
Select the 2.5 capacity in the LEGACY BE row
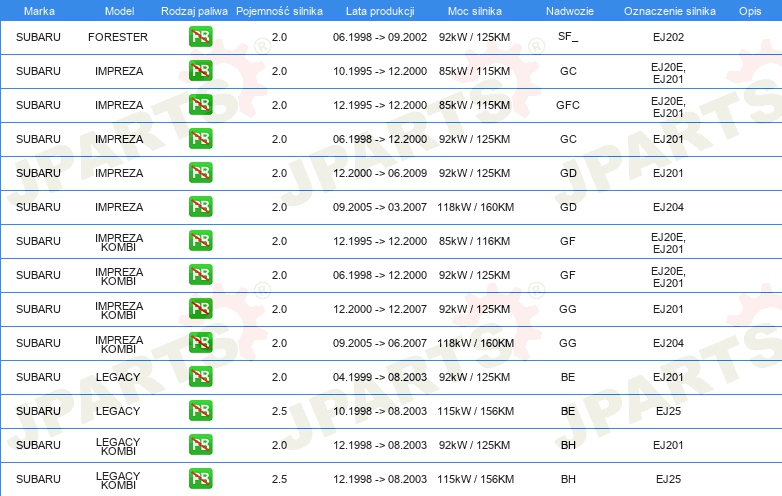(279, 411)
